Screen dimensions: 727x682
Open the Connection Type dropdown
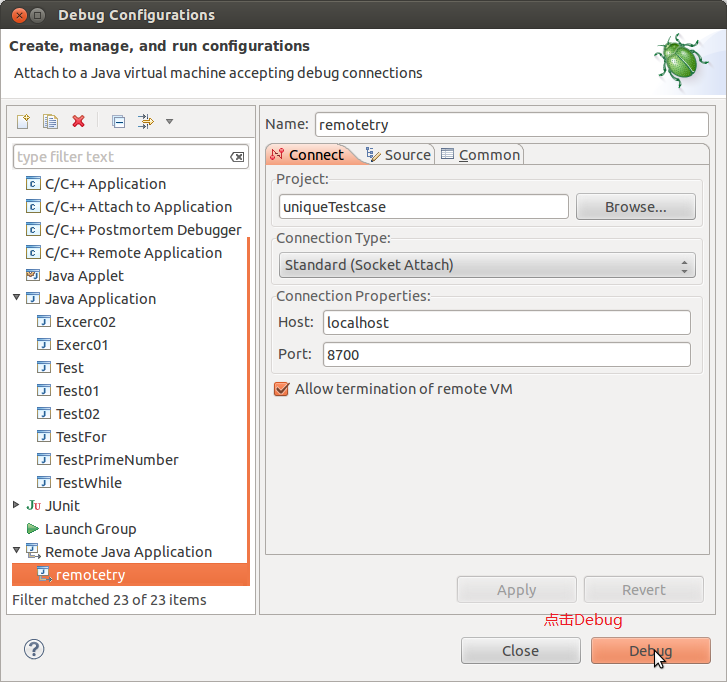coord(487,265)
